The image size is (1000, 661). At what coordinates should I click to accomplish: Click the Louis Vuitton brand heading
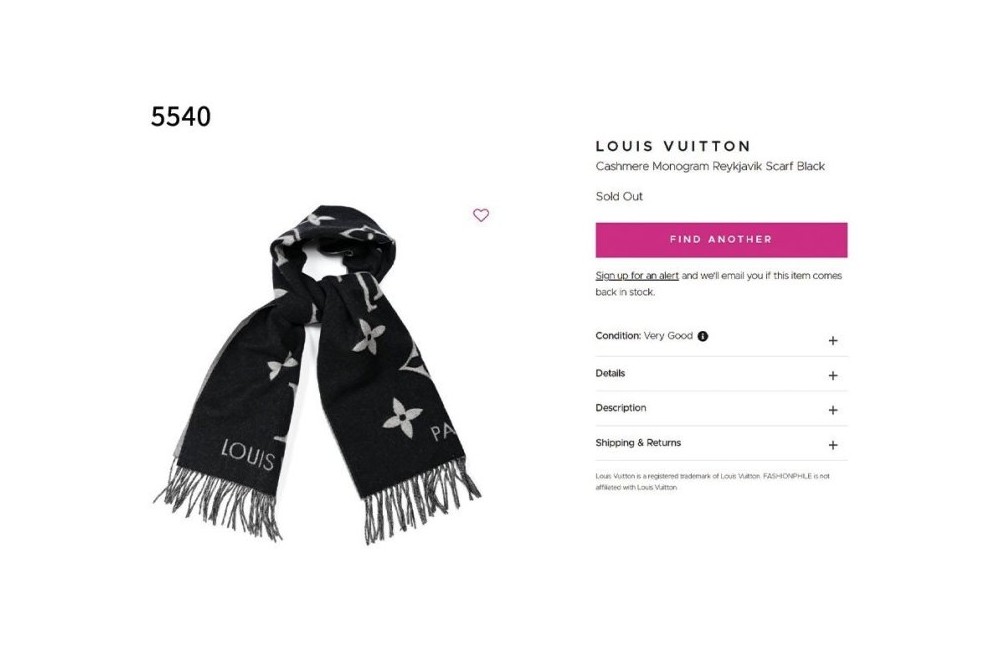673,146
